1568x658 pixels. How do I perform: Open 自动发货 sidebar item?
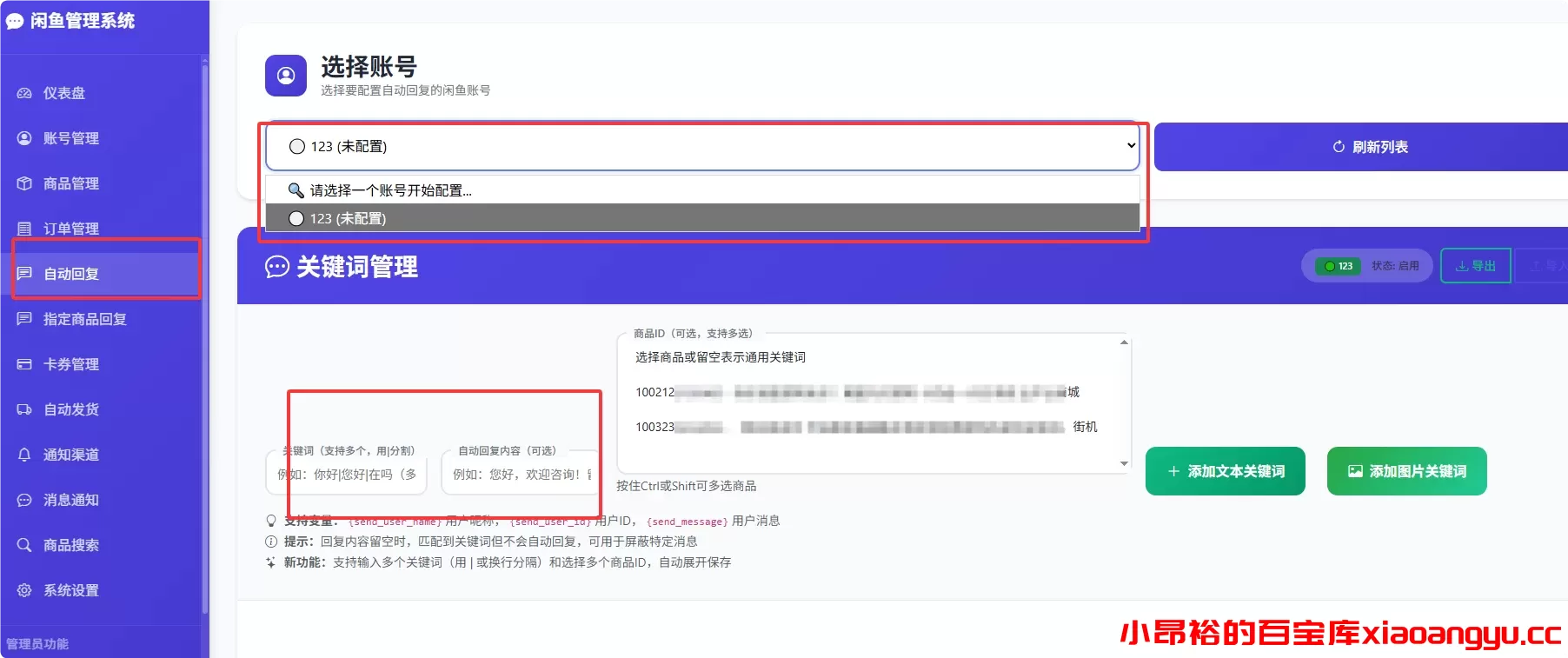tap(101, 409)
